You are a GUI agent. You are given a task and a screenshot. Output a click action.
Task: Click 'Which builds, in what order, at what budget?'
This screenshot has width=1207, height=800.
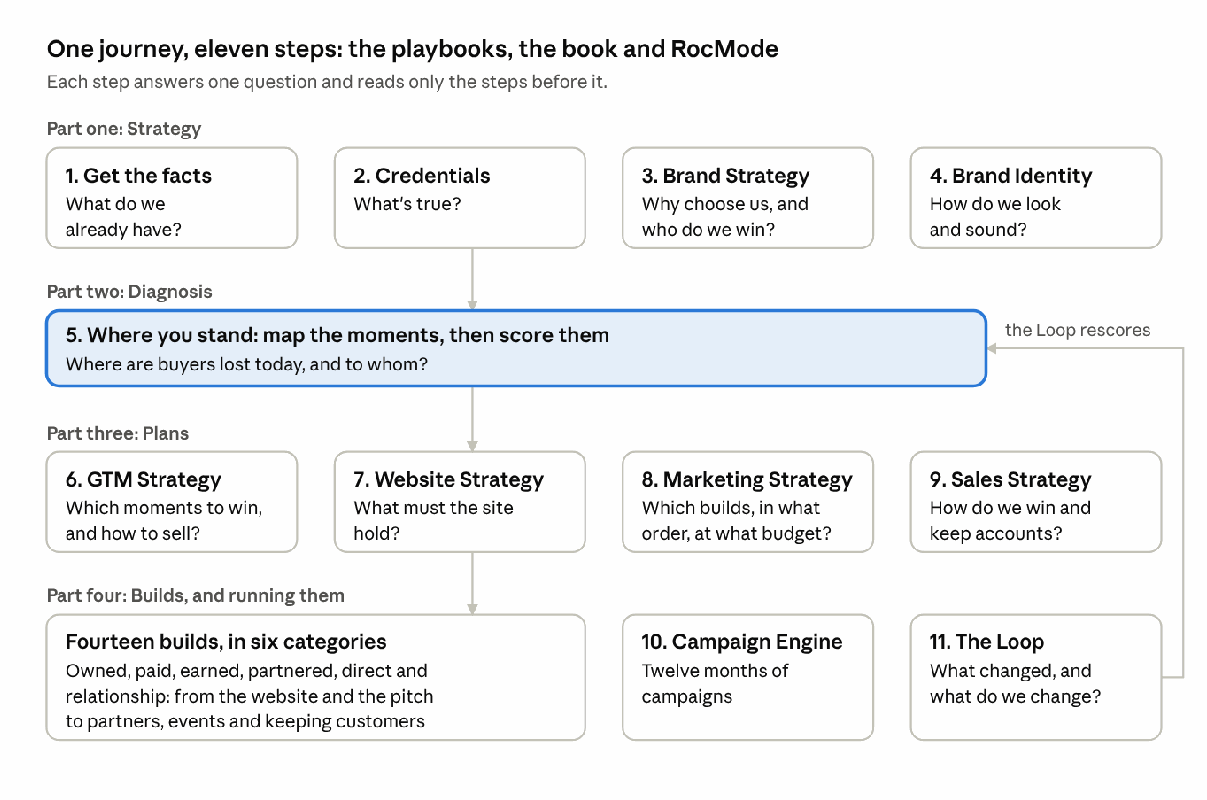(737, 521)
